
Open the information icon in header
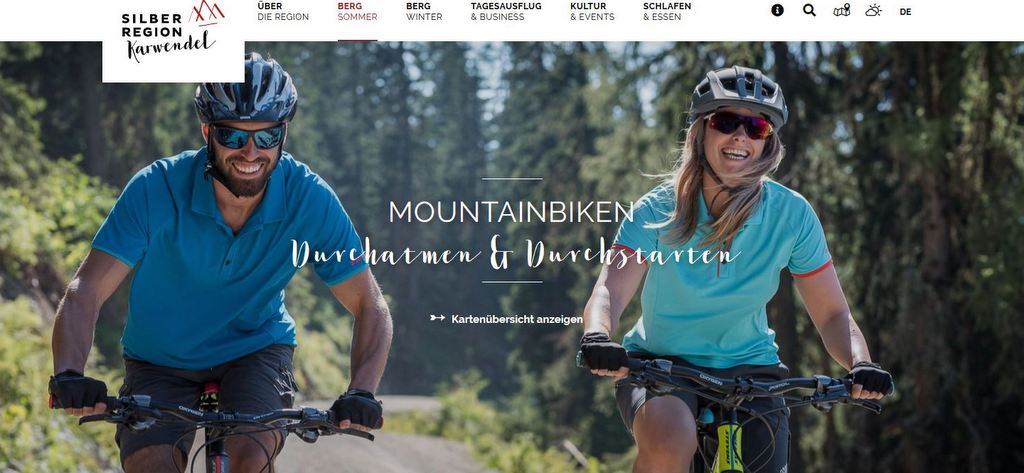pos(777,10)
